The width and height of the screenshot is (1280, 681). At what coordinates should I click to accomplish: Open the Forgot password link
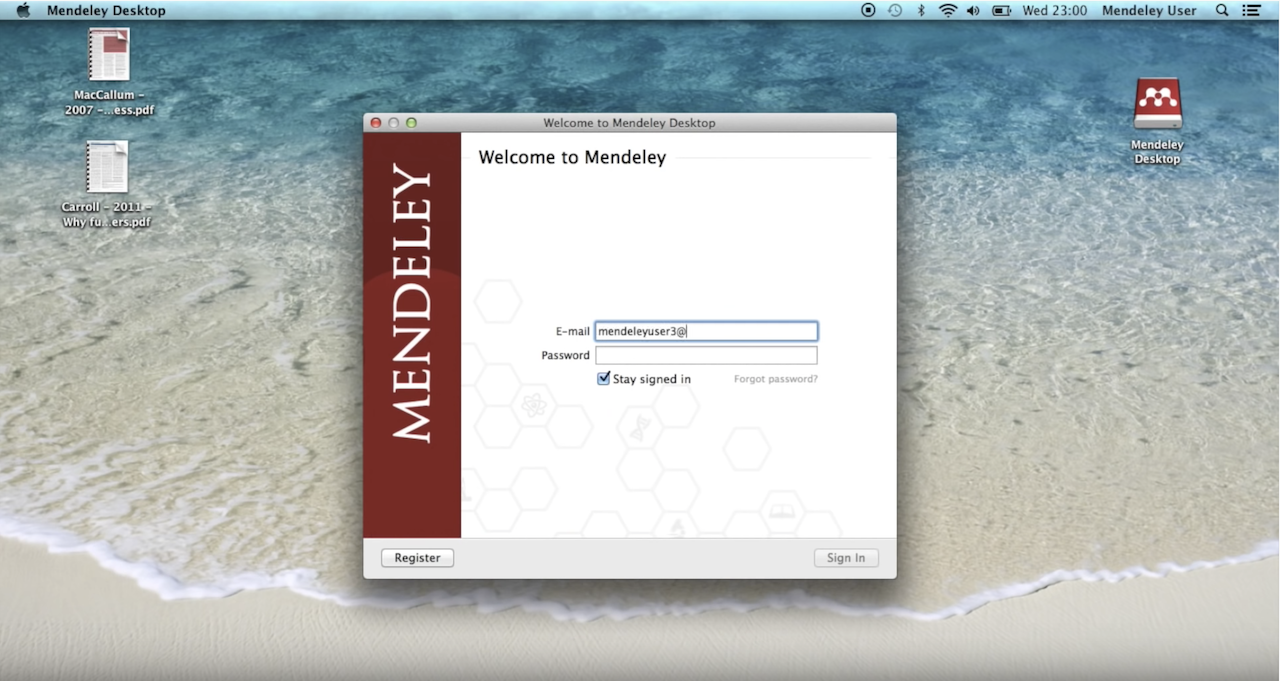(x=776, y=380)
